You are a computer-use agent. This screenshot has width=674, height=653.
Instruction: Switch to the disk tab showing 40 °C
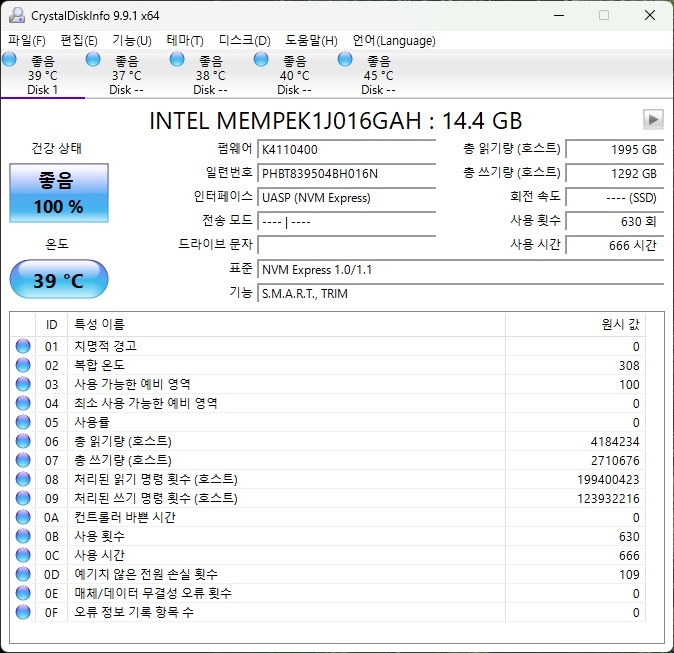[x=294, y=75]
